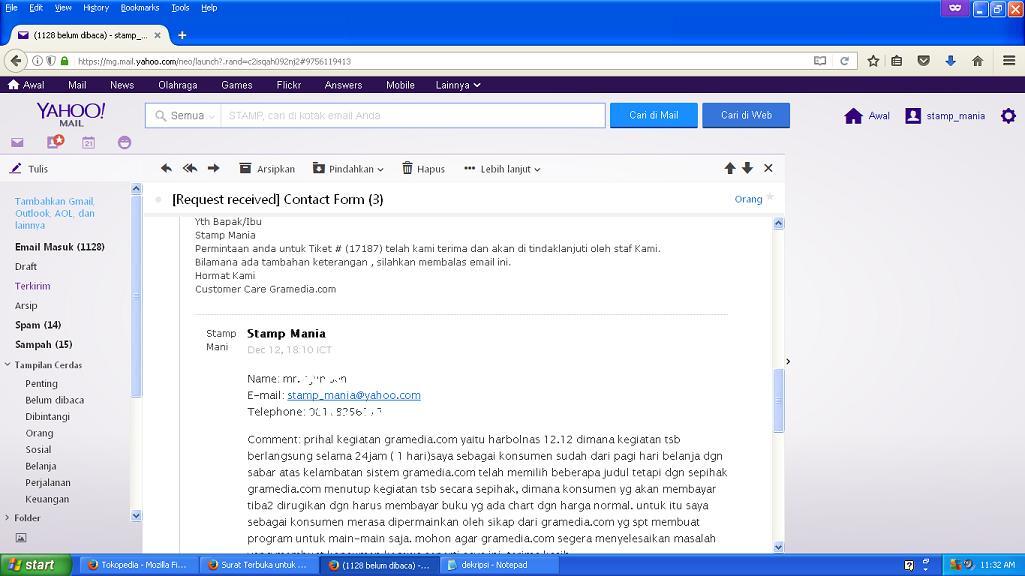The image size is (1025, 576).
Task: Select Dibintangi smart view
Action: click(47, 416)
